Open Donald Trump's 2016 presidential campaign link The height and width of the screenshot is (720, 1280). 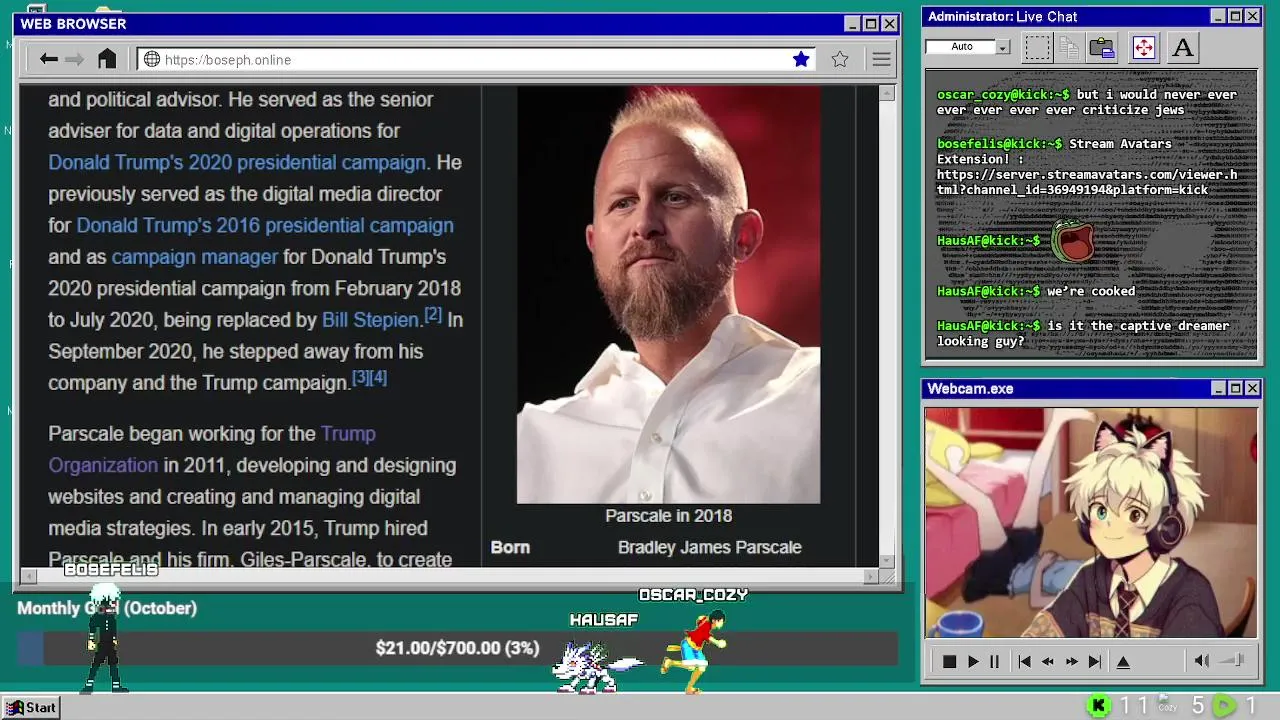265,225
